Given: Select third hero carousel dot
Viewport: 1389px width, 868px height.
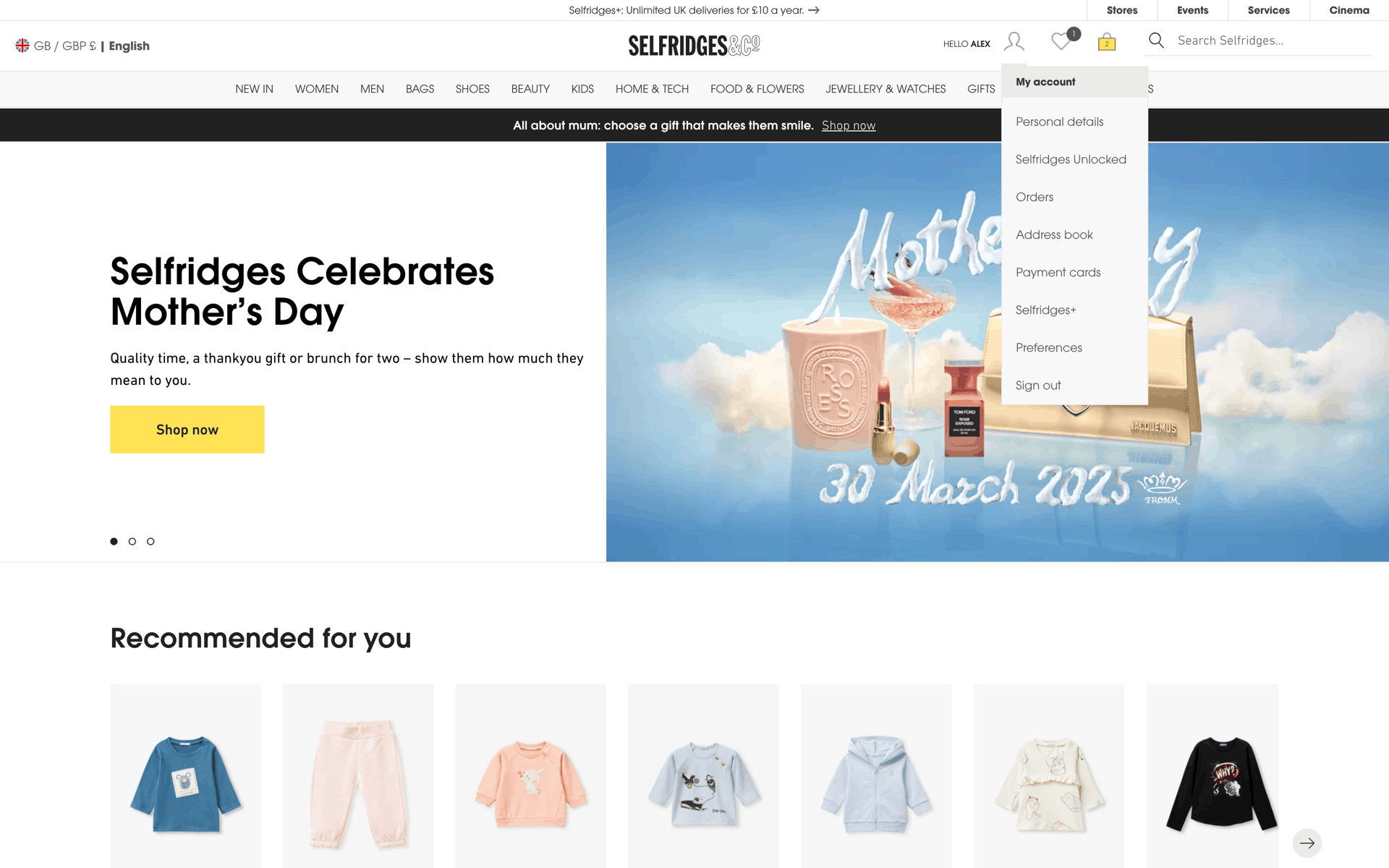Looking at the screenshot, I should click(150, 541).
